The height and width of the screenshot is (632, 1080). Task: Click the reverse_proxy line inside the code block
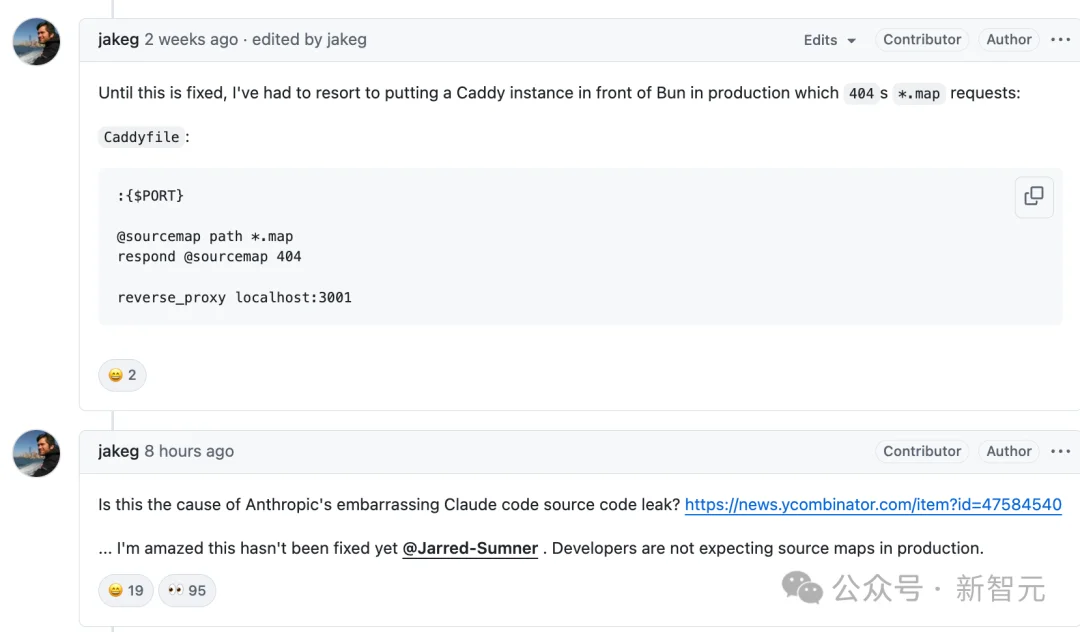[x=234, y=298]
